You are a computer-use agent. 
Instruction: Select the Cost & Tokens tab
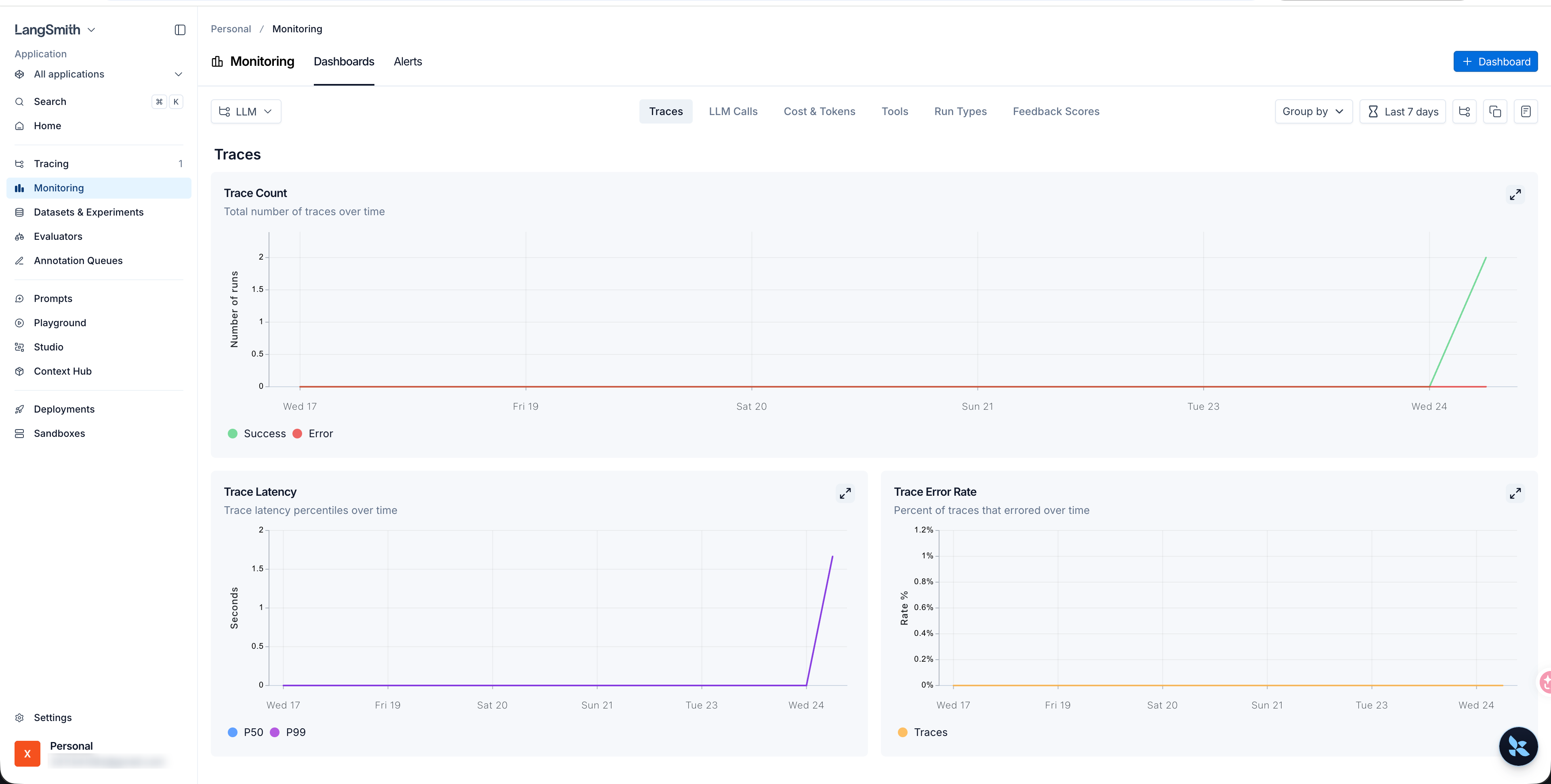(820, 111)
